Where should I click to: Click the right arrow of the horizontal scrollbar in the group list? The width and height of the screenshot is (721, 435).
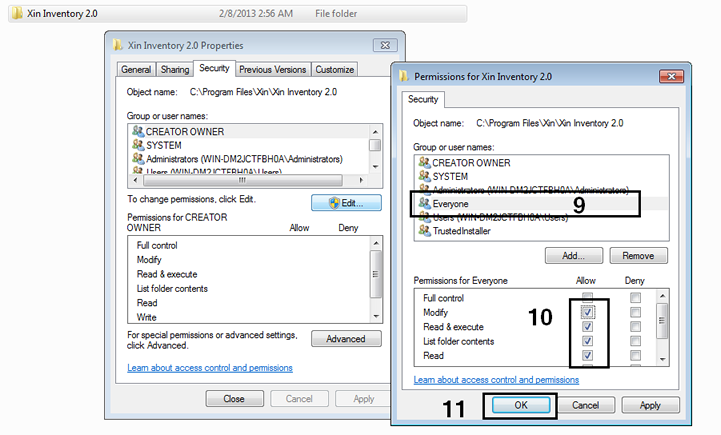(x=361, y=180)
